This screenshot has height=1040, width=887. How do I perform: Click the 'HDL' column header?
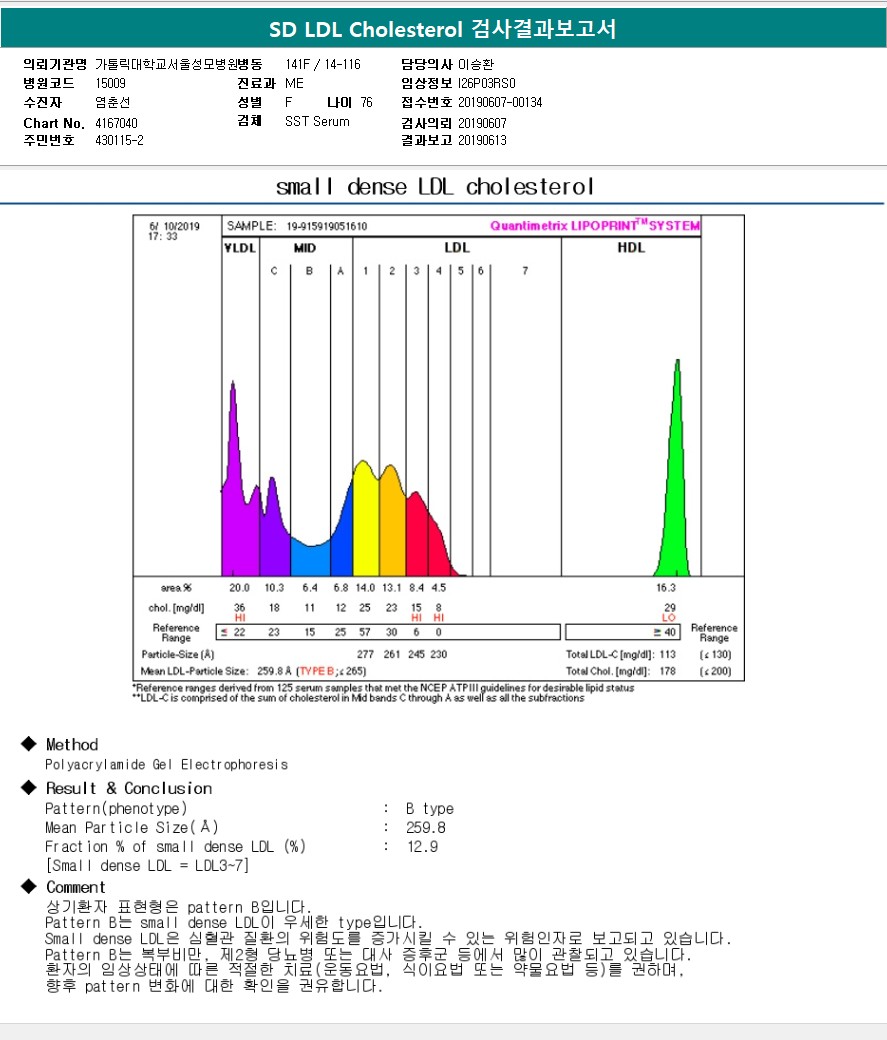coord(631,247)
